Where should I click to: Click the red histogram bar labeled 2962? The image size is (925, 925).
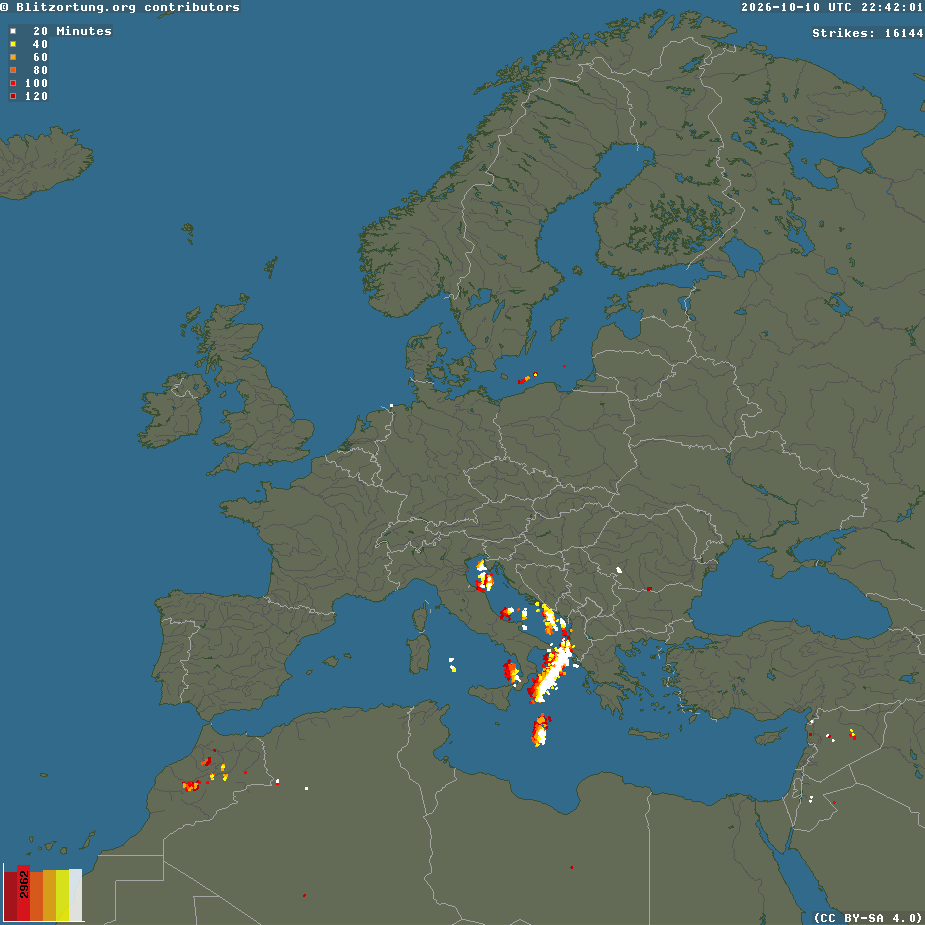(23, 893)
